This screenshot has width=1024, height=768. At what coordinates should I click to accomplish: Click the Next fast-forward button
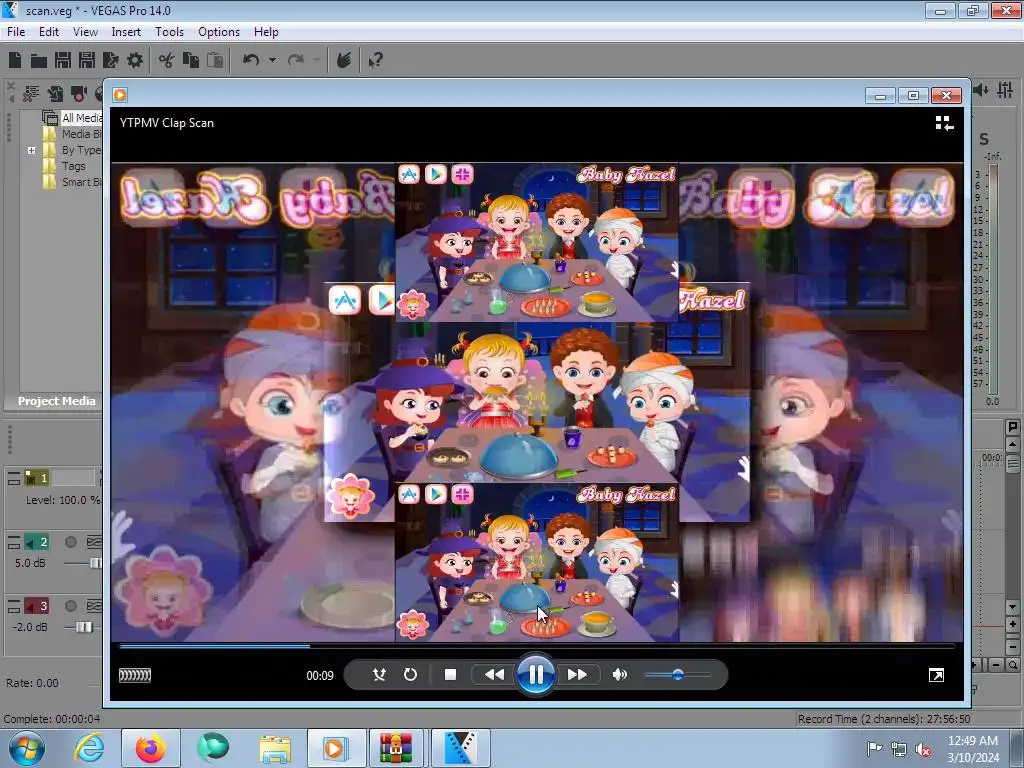tap(577, 675)
